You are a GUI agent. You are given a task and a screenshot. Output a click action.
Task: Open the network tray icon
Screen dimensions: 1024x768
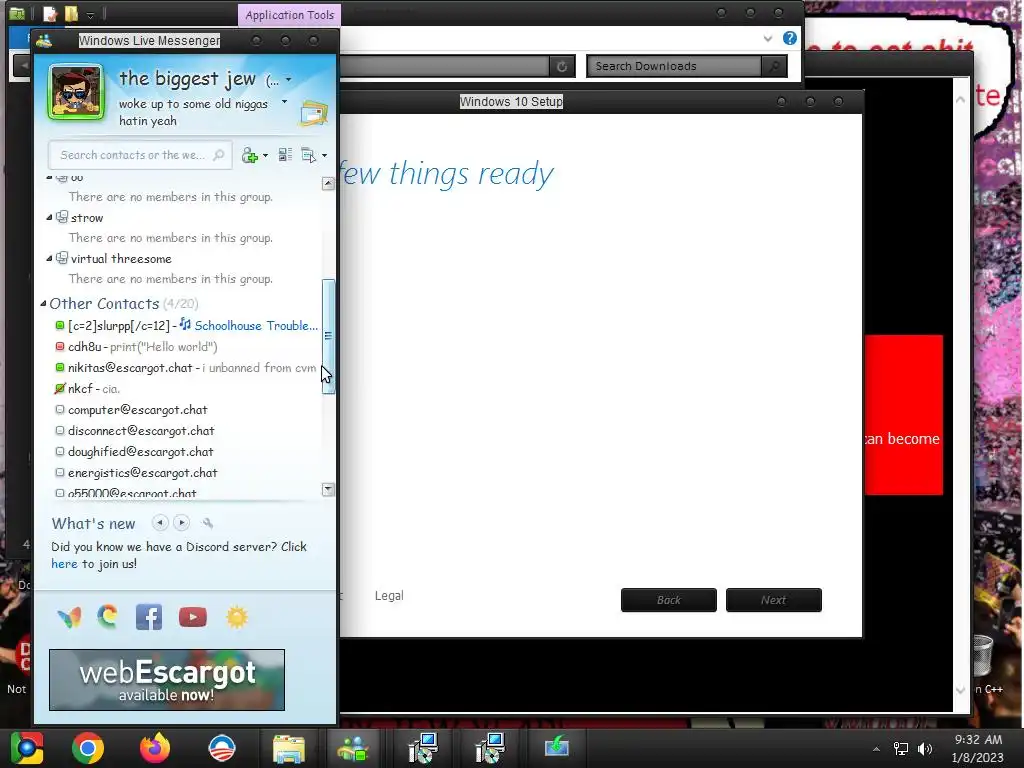[901, 748]
